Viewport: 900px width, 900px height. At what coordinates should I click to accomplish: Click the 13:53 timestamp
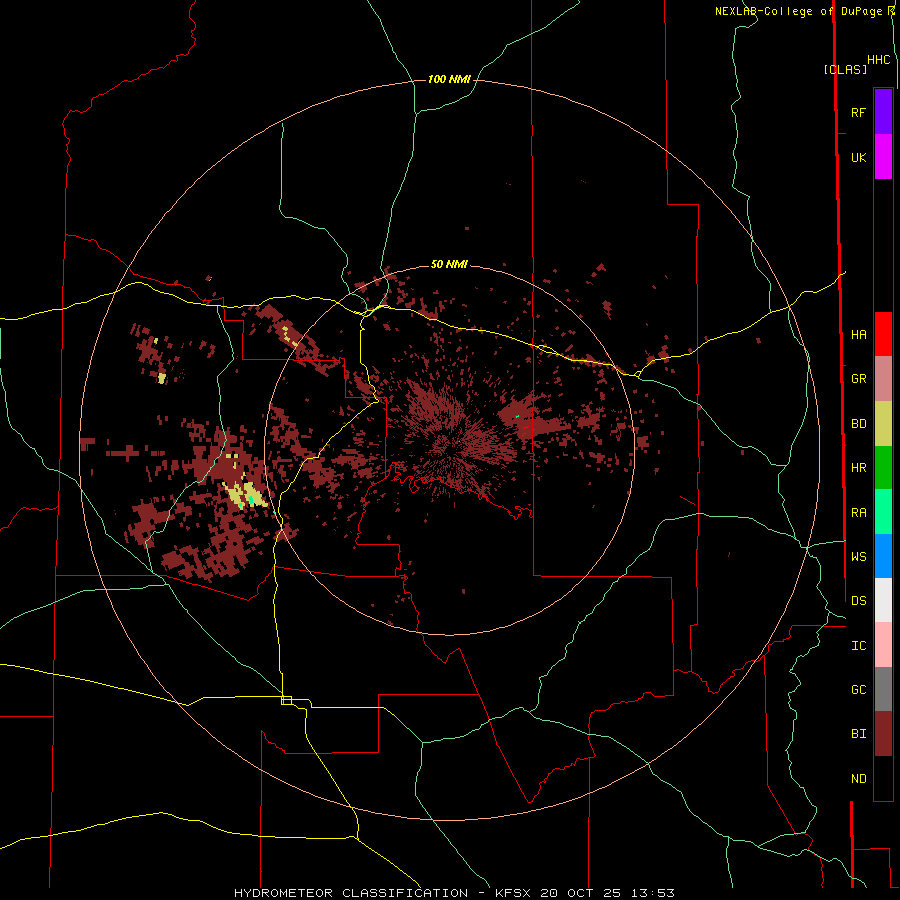coord(651,893)
